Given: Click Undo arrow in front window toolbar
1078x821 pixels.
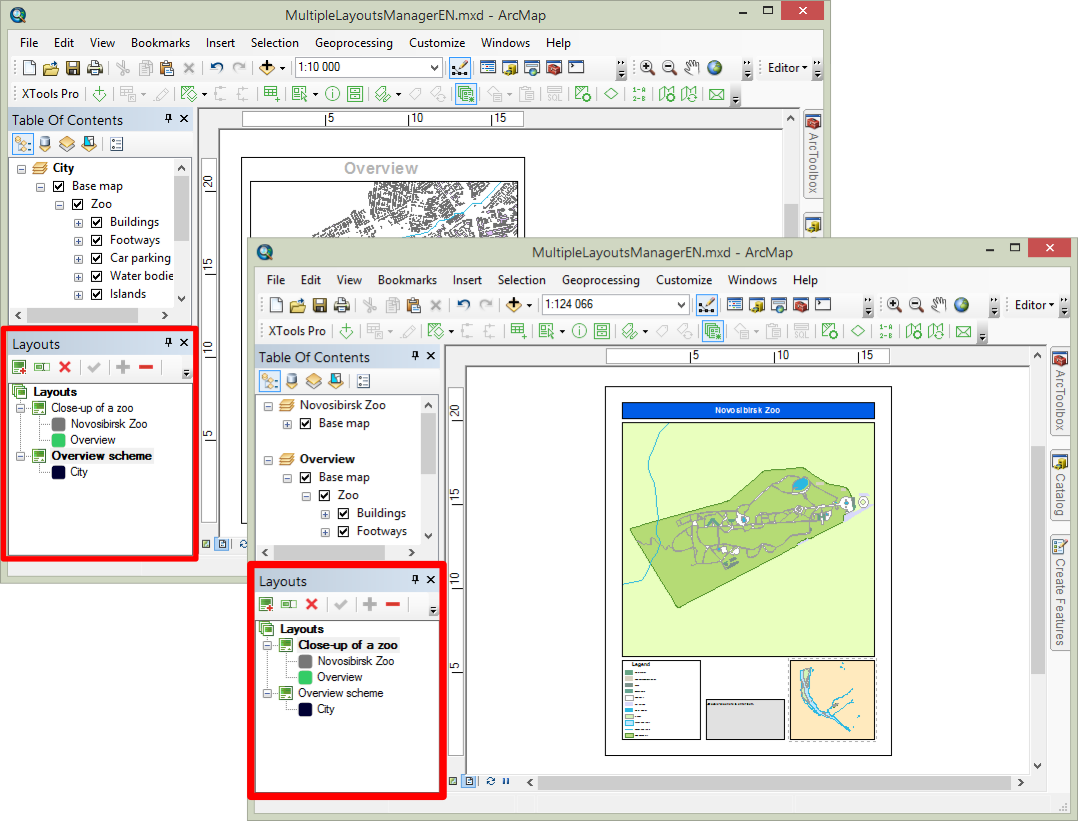Looking at the screenshot, I should 464,305.
